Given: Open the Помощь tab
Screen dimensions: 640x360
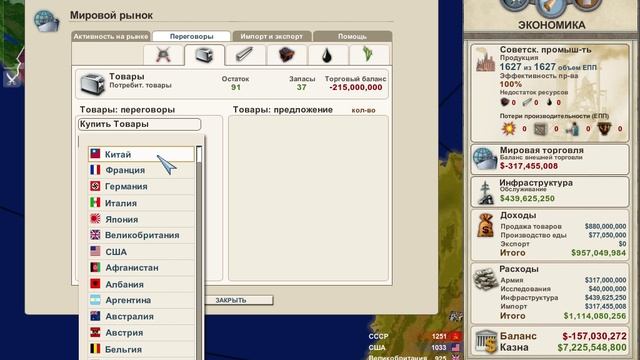Looking at the screenshot, I should [x=352, y=36].
